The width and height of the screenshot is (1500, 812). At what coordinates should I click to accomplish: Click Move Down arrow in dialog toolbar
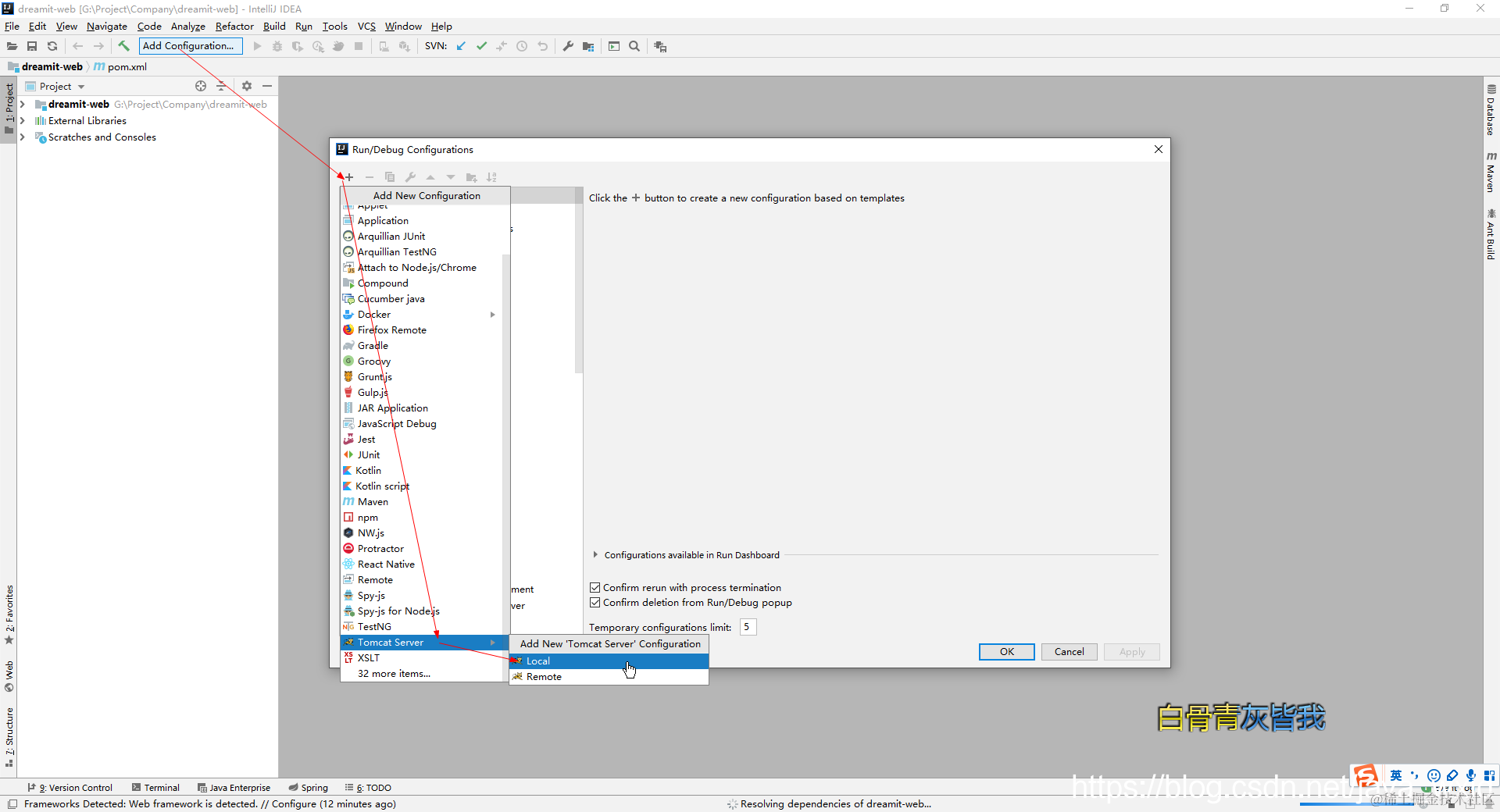[x=451, y=177]
